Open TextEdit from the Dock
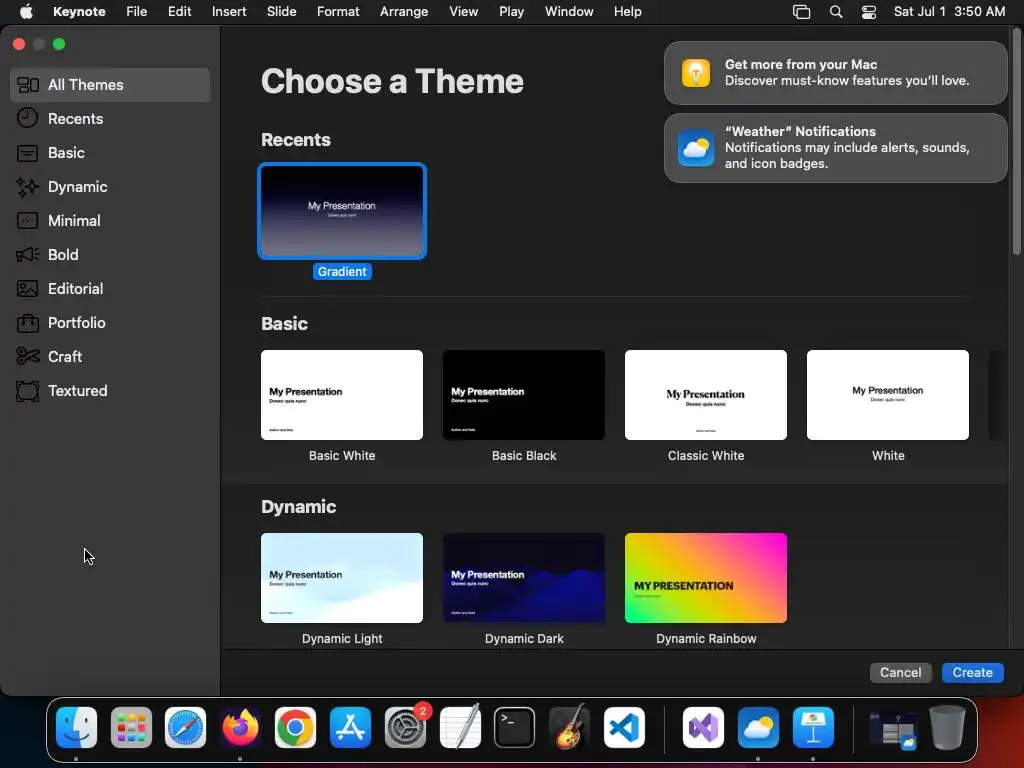Screen dimensions: 1024x768 pos(460,728)
